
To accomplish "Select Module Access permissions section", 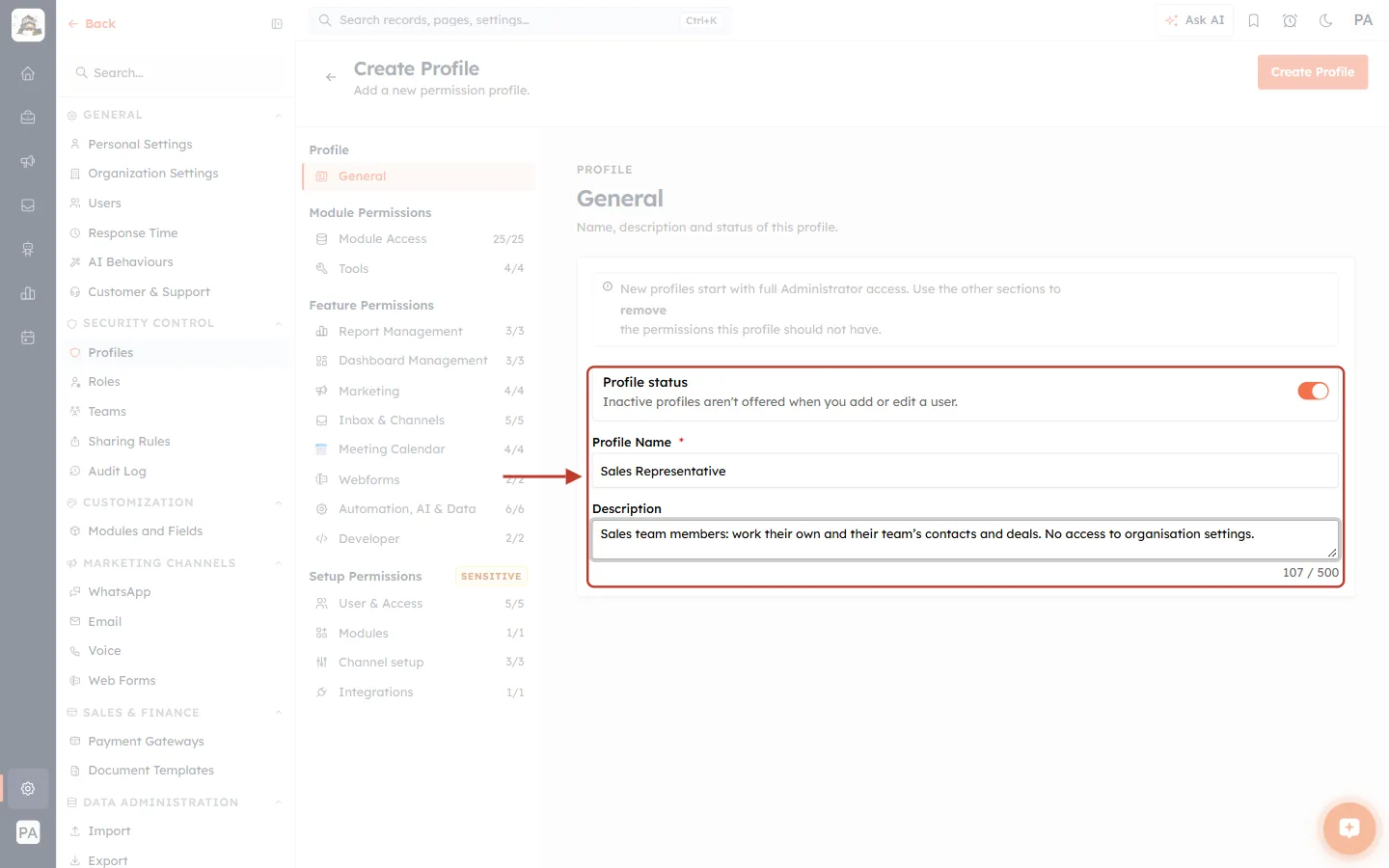I will tap(420, 239).
